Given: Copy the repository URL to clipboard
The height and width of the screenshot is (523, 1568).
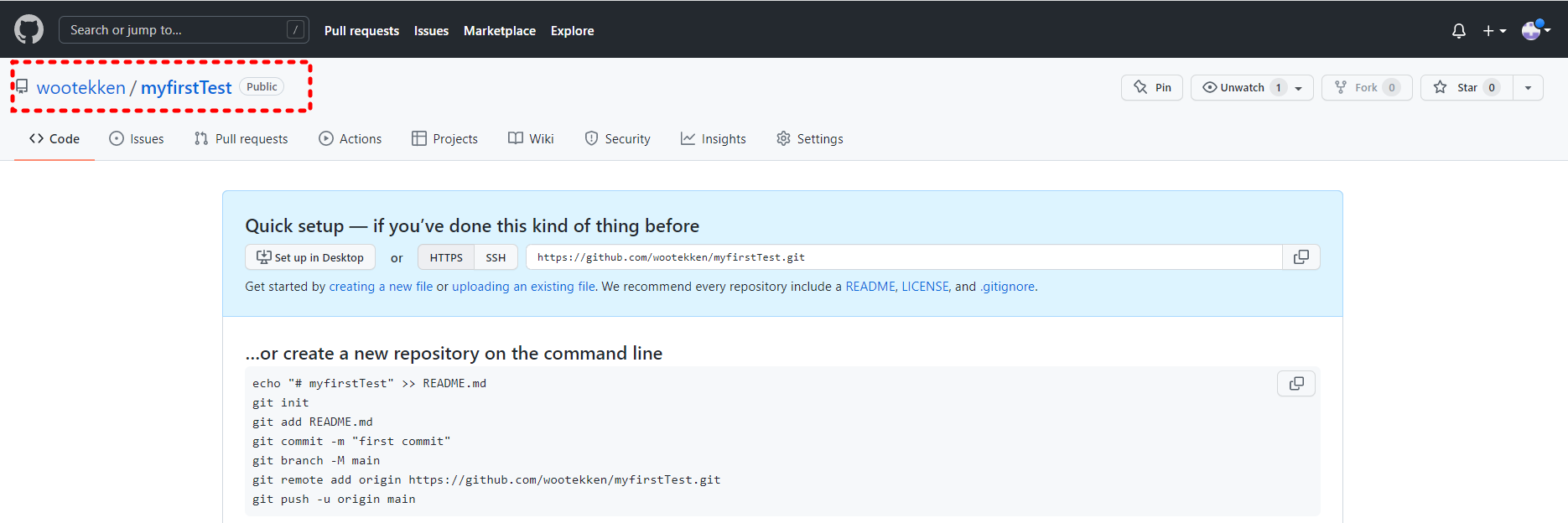Looking at the screenshot, I should click(x=1301, y=257).
